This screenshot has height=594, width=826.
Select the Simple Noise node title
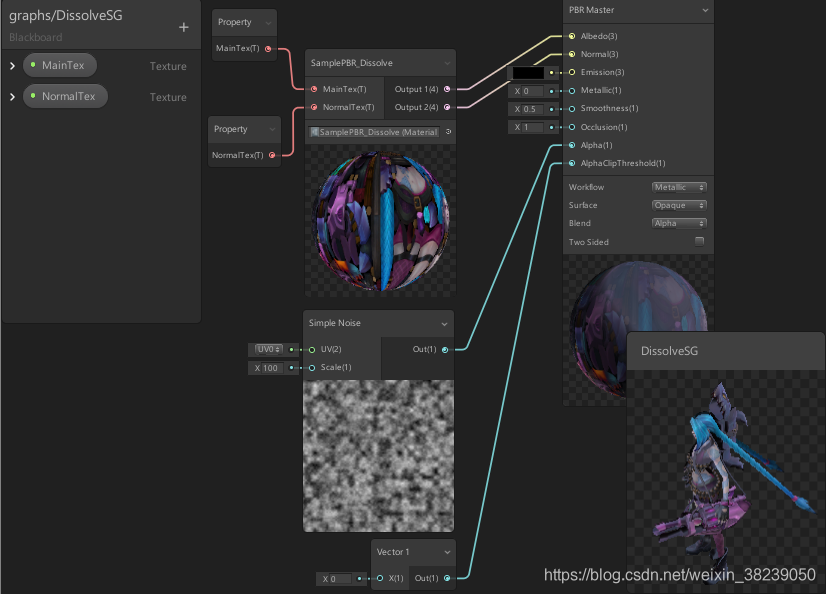(x=335, y=323)
